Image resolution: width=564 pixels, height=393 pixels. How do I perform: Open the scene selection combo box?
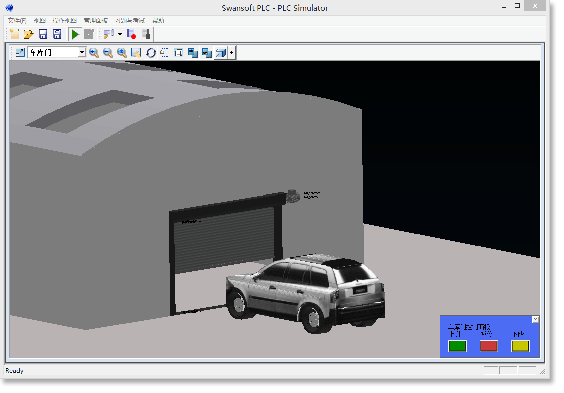[x=57, y=52]
